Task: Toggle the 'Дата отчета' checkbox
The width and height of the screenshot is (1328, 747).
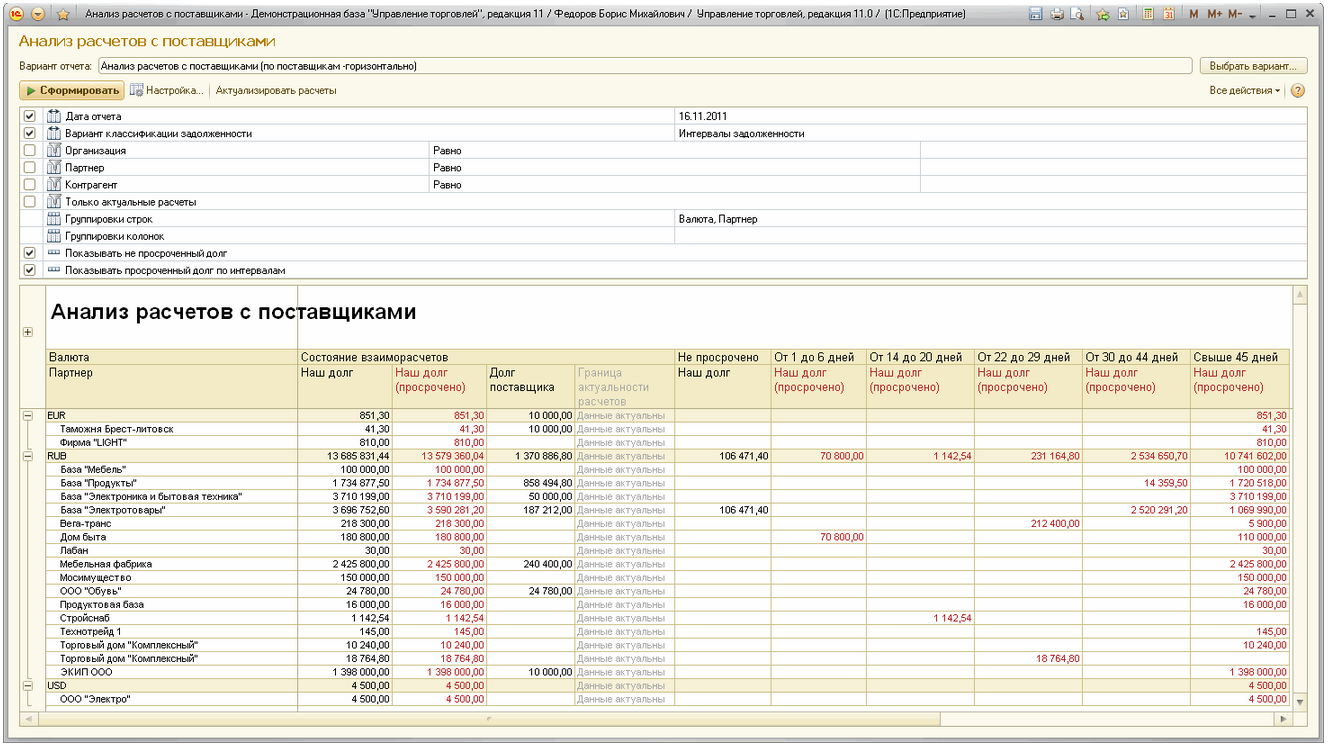Action: 29,117
